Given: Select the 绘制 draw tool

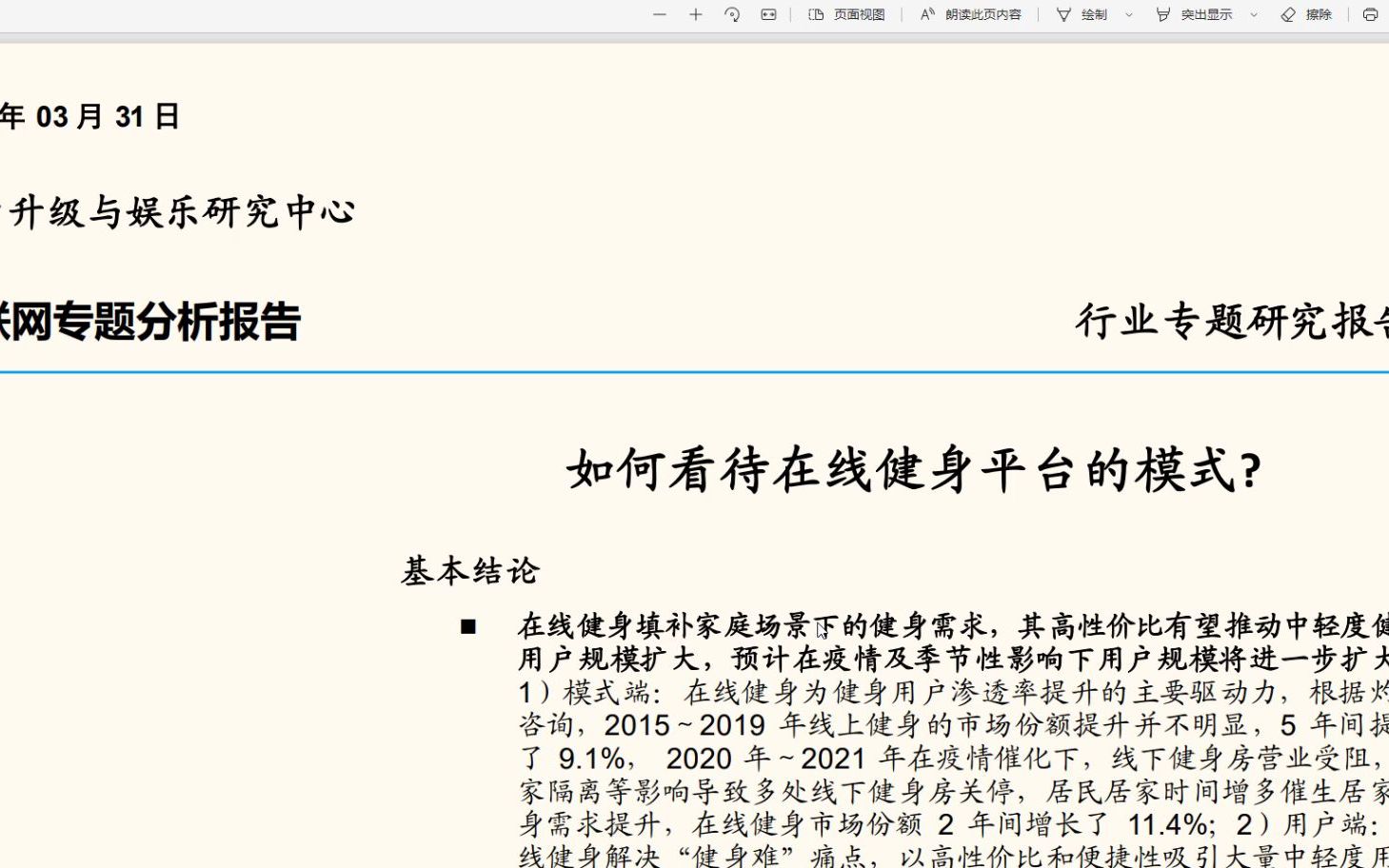Looking at the screenshot, I should (x=1082, y=14).
